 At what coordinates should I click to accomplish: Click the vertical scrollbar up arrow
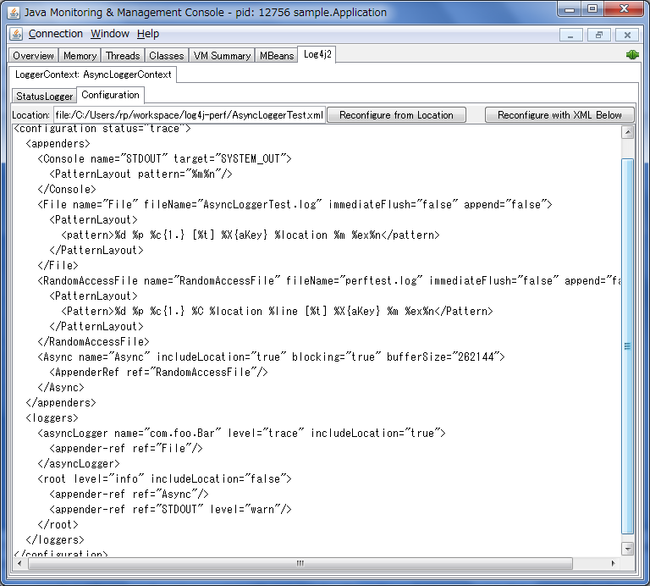pyautogui.click(x=628, y=133)
